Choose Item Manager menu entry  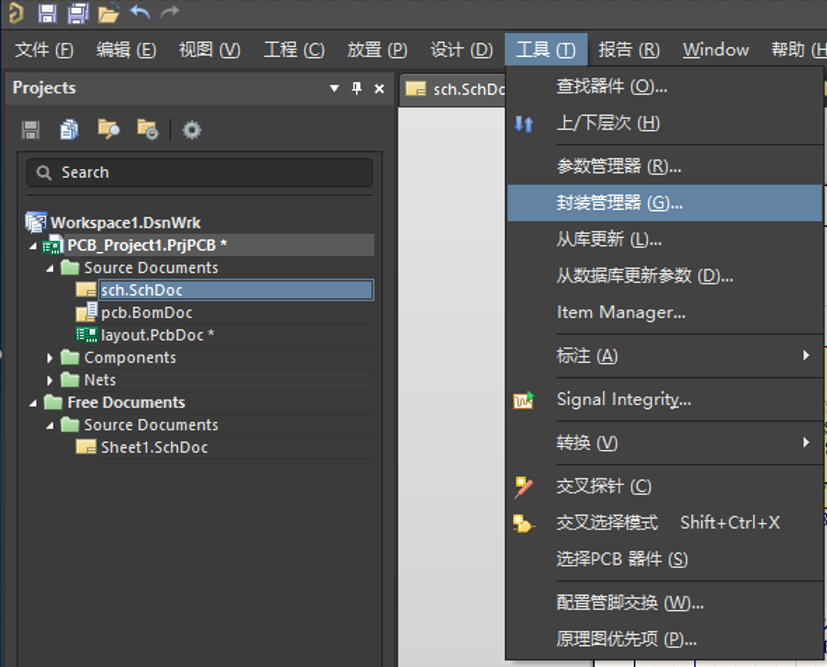coord(665,312)
